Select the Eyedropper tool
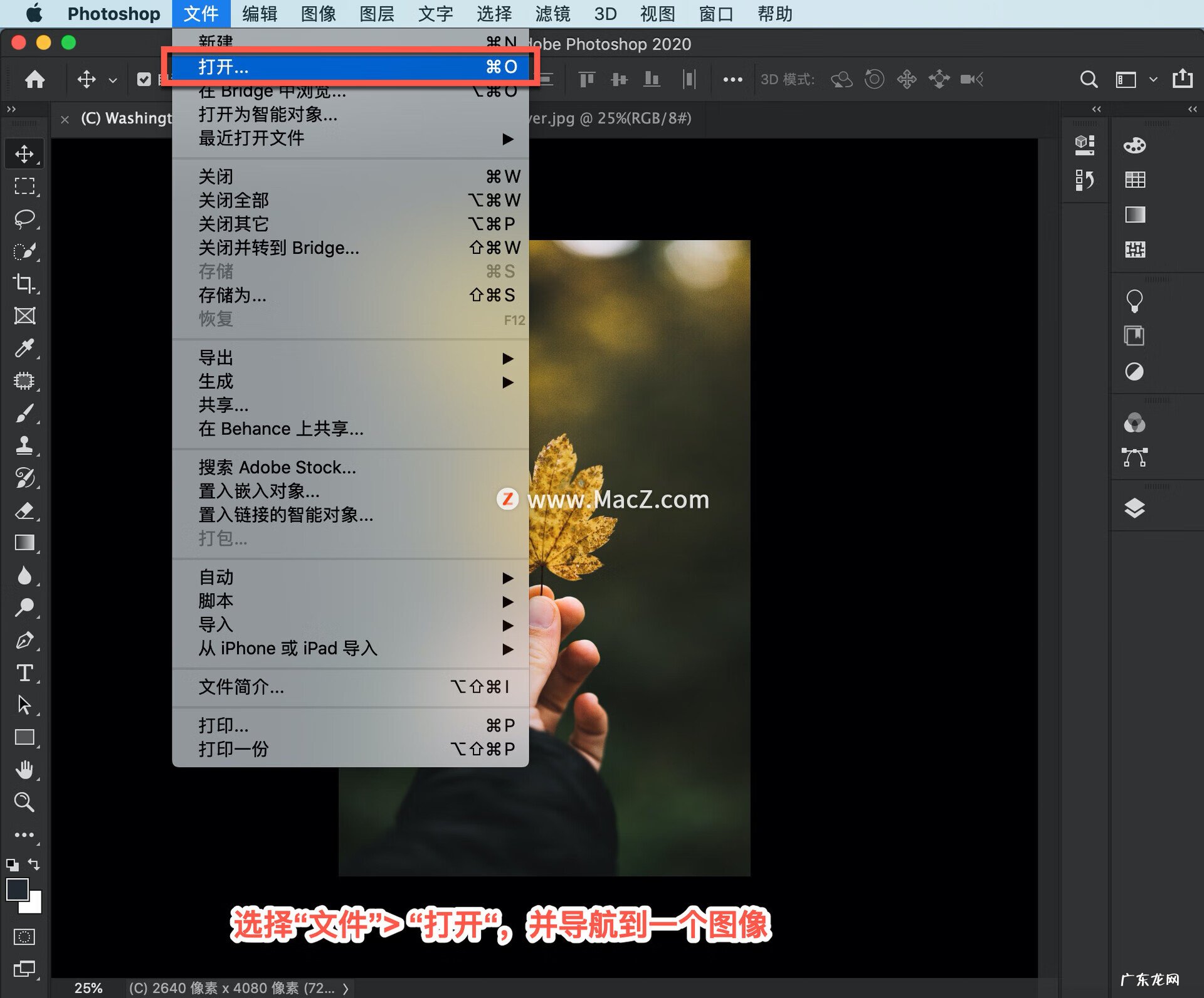The height and width of the screenshot is (998, 1204). click(x=25, y=349)
